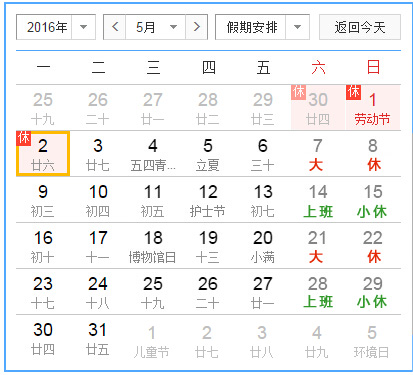Image resolution: width=413 pixels, height=375 pixels.
Task: Select highlighted day 2 廿六
Action: [x=43, y=154]
